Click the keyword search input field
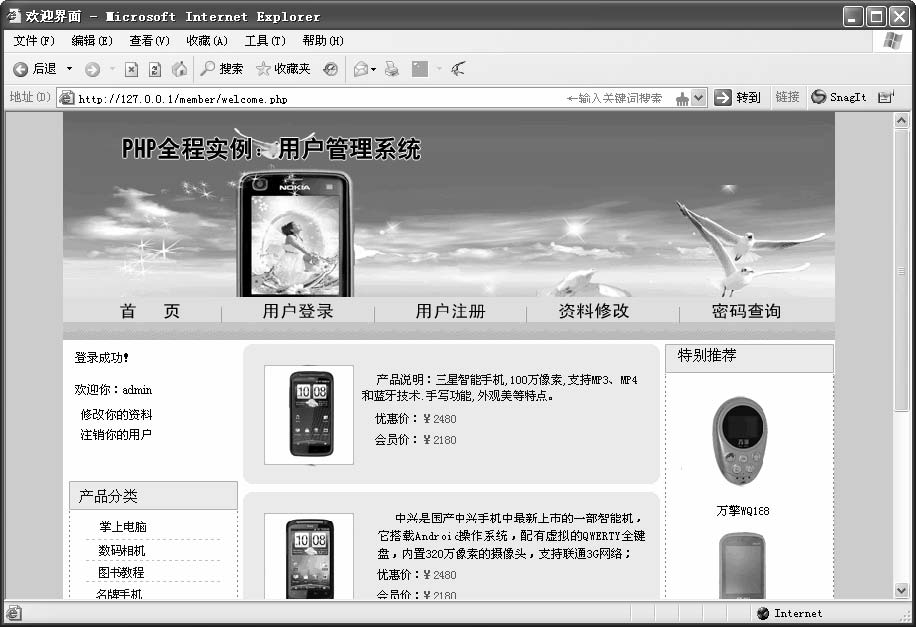The image size is (916, 627). click(615, 98)
